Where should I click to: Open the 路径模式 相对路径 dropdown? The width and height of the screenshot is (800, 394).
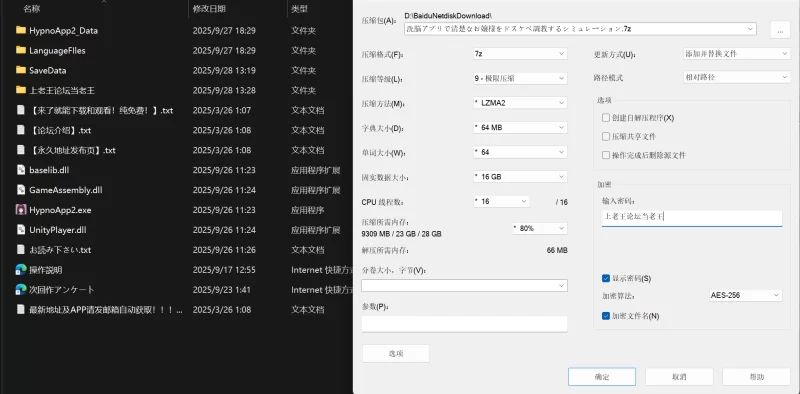[x=736, y=78]
